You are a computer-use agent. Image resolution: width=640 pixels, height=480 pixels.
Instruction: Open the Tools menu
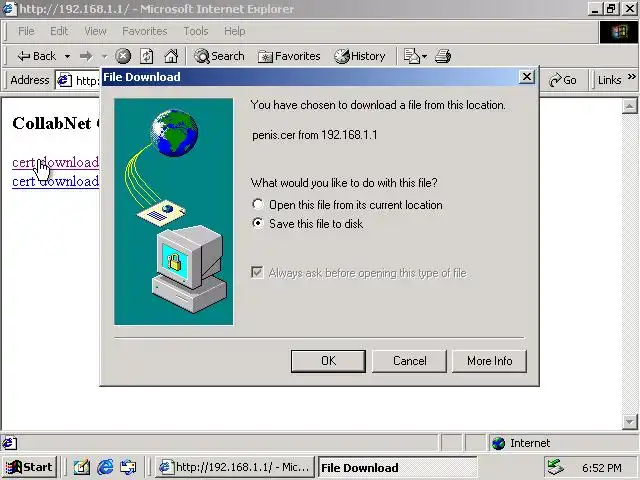pos(196,31)
